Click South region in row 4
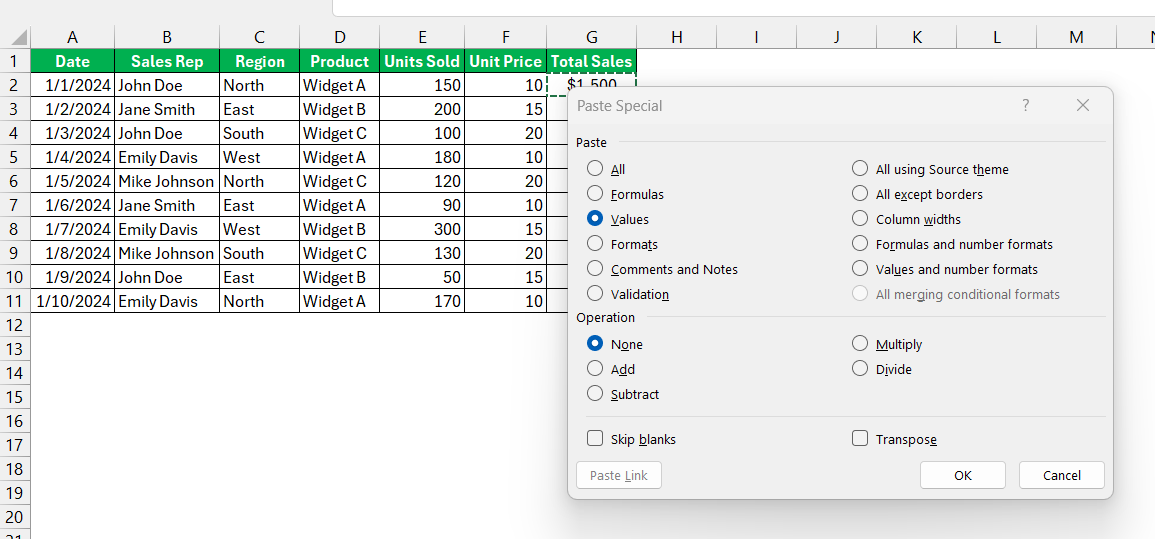1155x539 pixels. (259, 133)
